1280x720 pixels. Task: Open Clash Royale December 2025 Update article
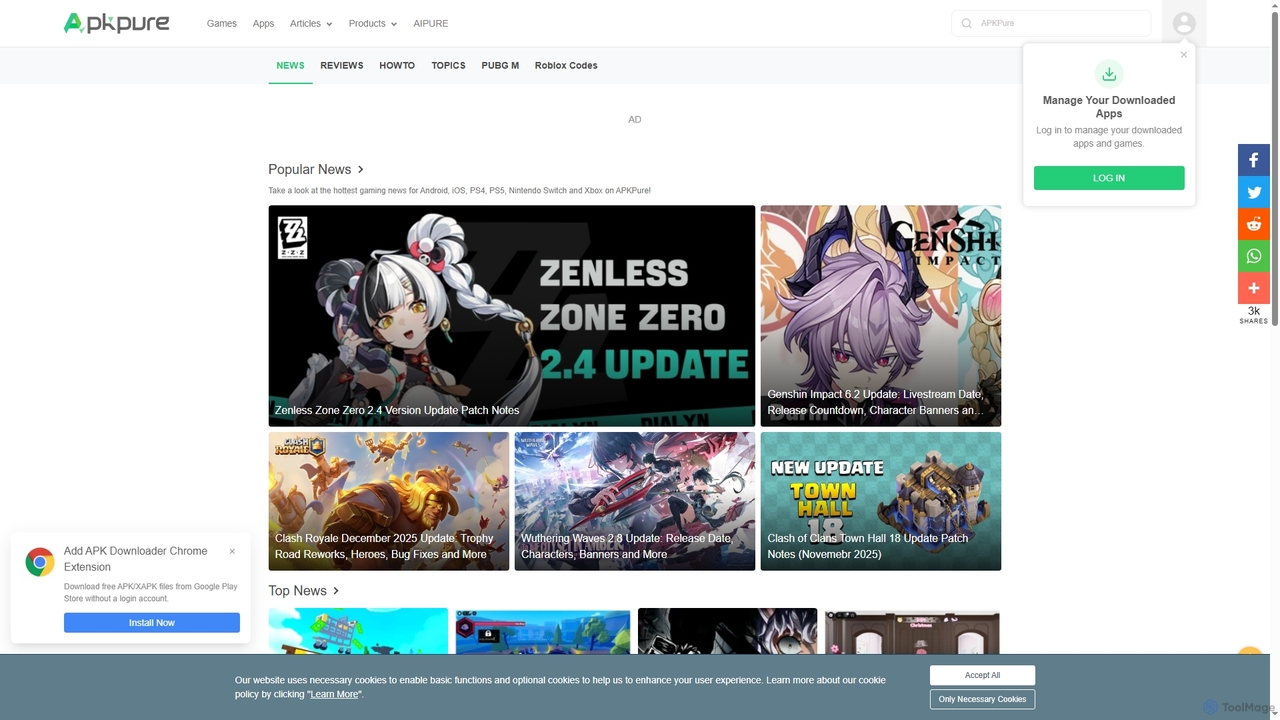(389, 501)
